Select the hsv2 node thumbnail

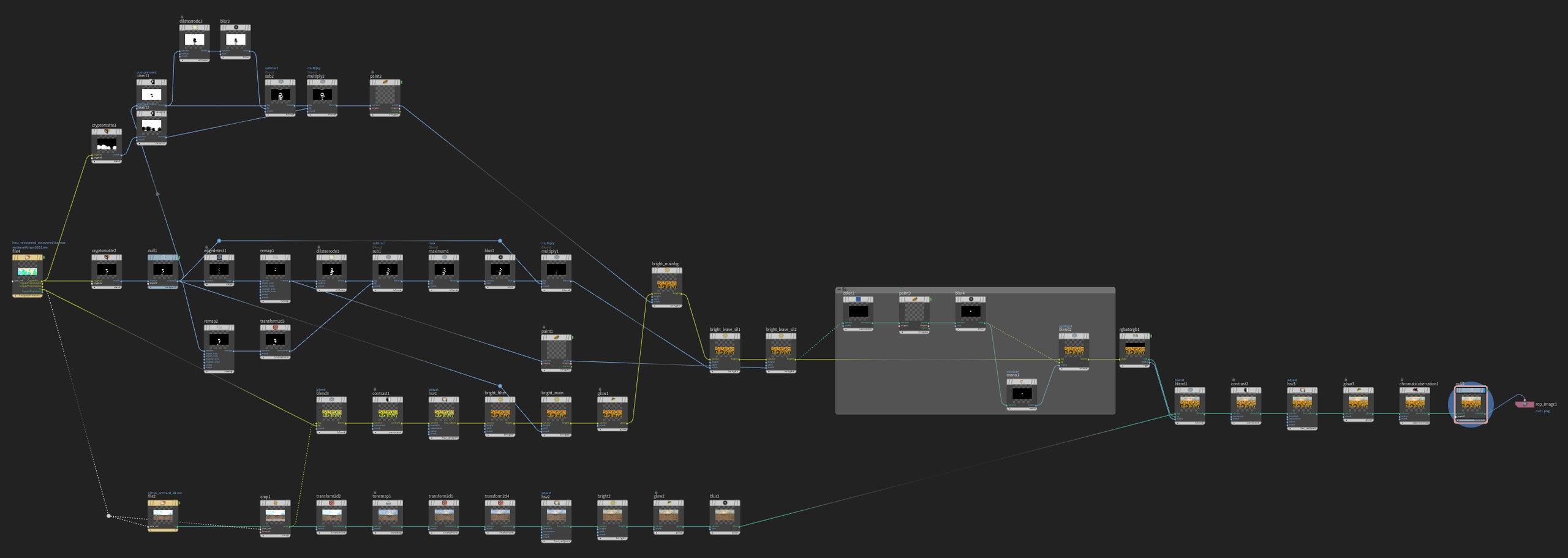(x=556, y=515)
